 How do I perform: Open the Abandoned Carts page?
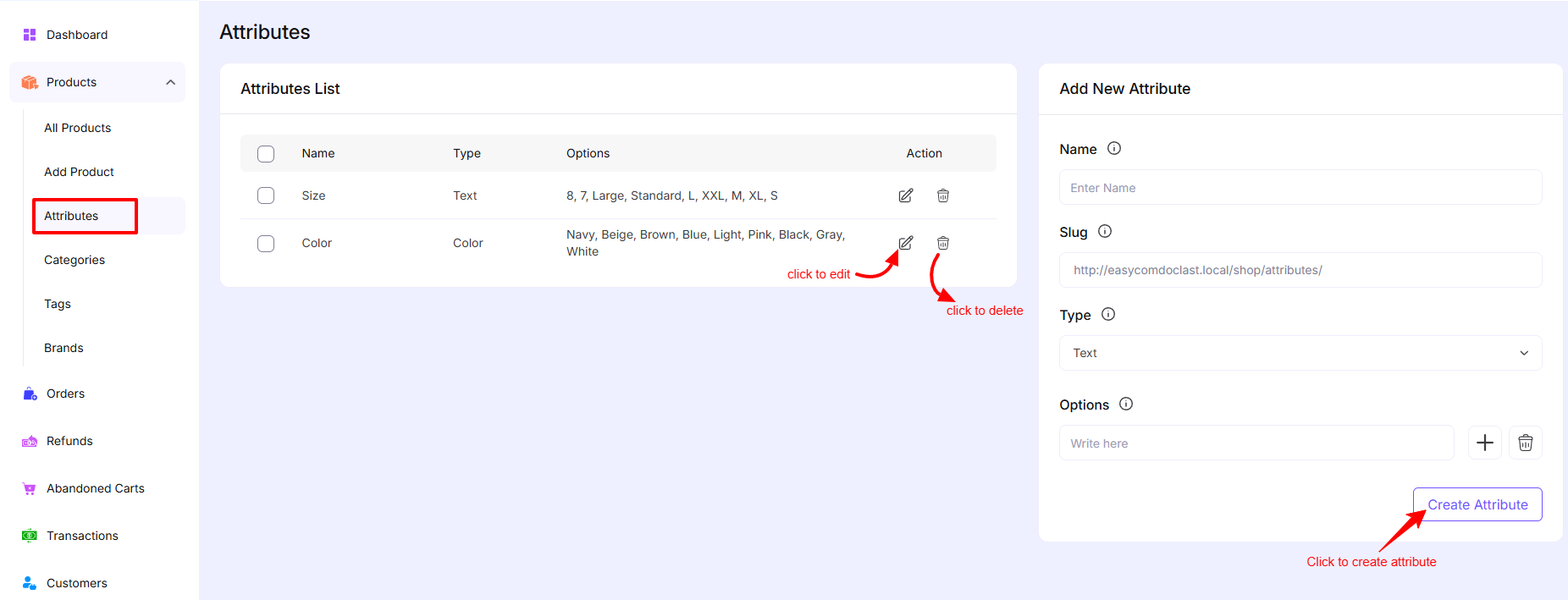tap(95, 488)
